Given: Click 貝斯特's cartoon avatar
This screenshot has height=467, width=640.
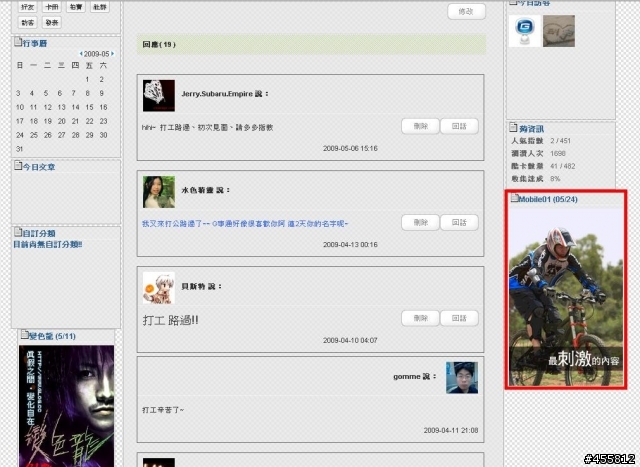Looking at the screenshot, I should click(159, 288).
